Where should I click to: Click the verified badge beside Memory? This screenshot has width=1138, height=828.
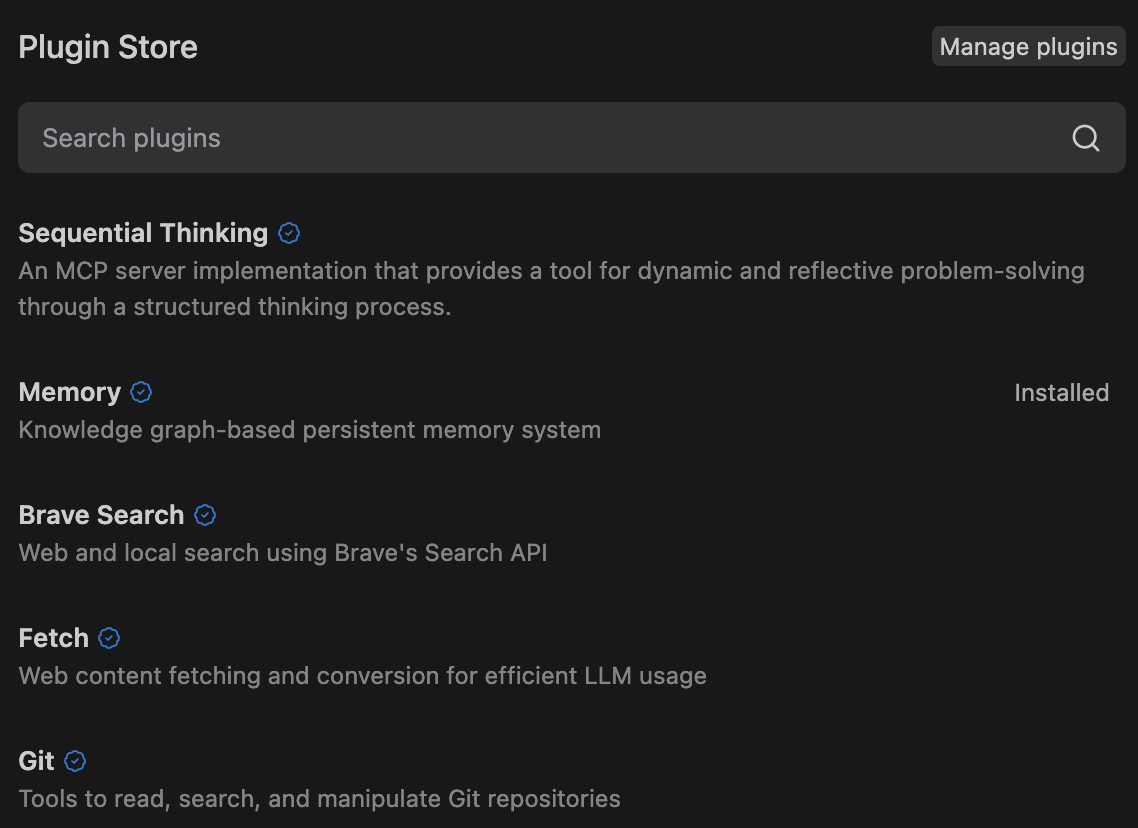point(142,392)
